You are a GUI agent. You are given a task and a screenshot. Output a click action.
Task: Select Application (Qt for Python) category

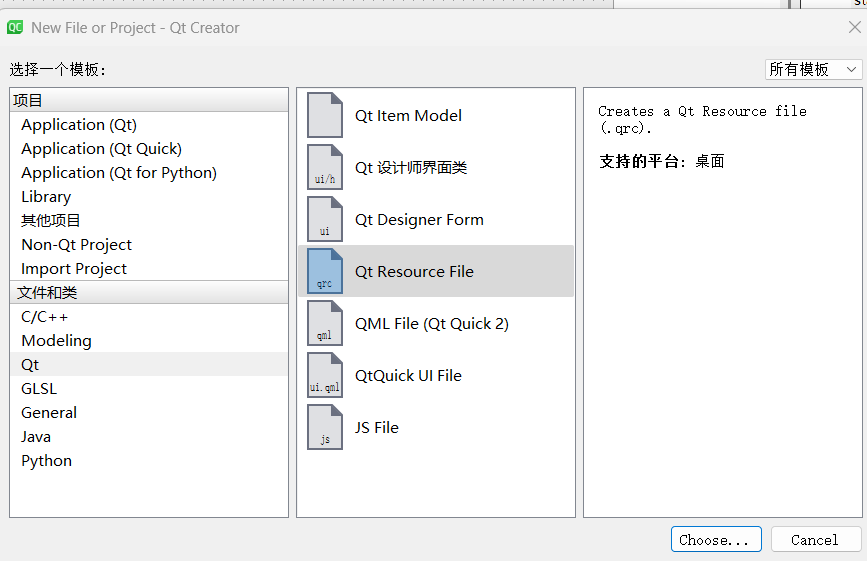tap(149, 172)
